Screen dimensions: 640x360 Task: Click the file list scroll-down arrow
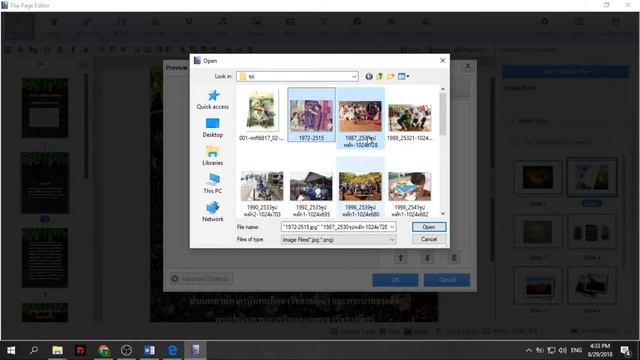[442, 213]
